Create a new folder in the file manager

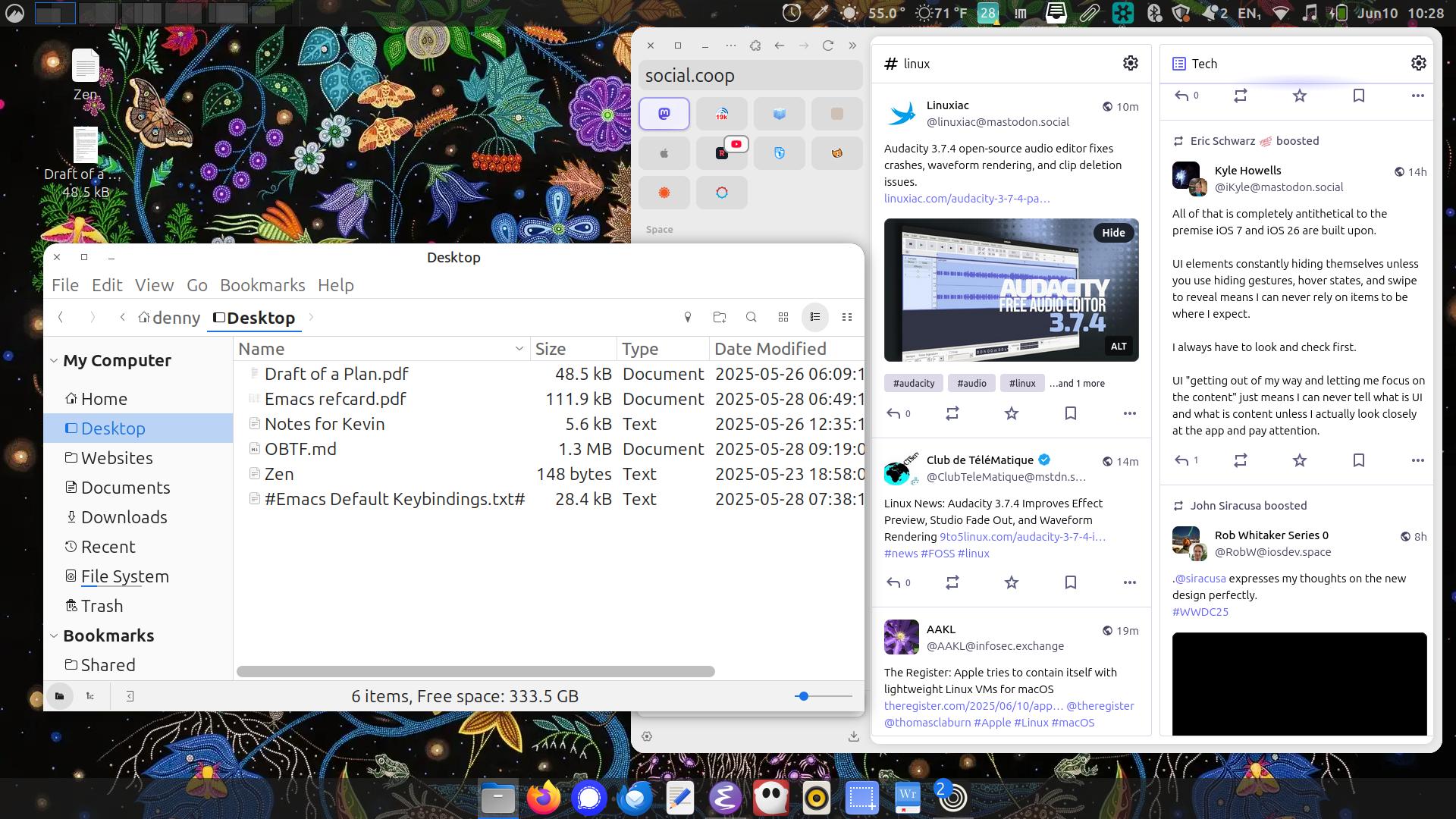coord(719,317)
